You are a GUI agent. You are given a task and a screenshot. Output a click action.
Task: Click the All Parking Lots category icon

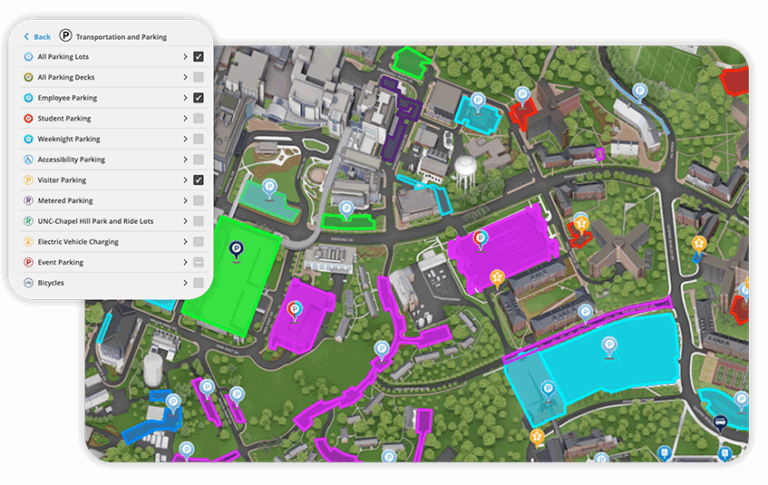point(28,56)
